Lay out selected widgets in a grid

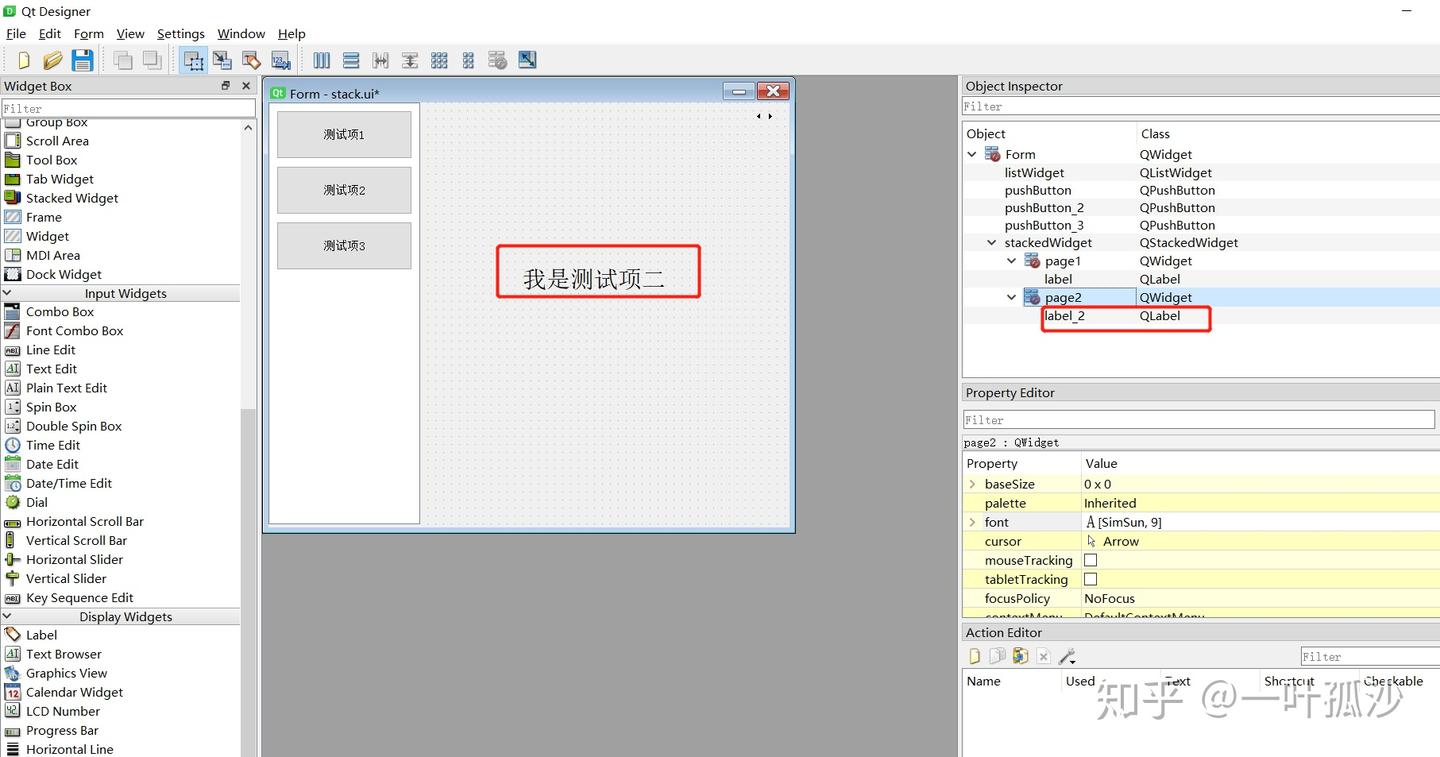439,60
